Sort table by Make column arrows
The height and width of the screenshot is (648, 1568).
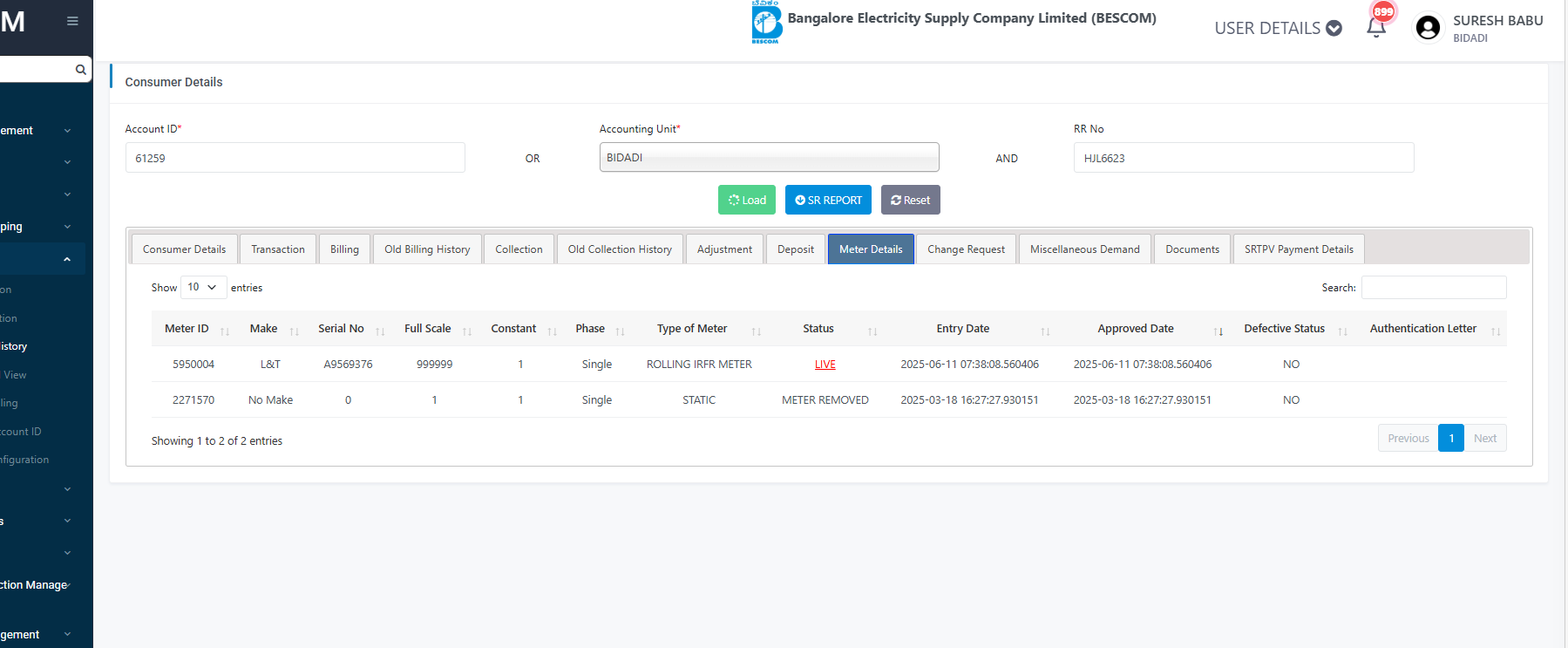295,331
